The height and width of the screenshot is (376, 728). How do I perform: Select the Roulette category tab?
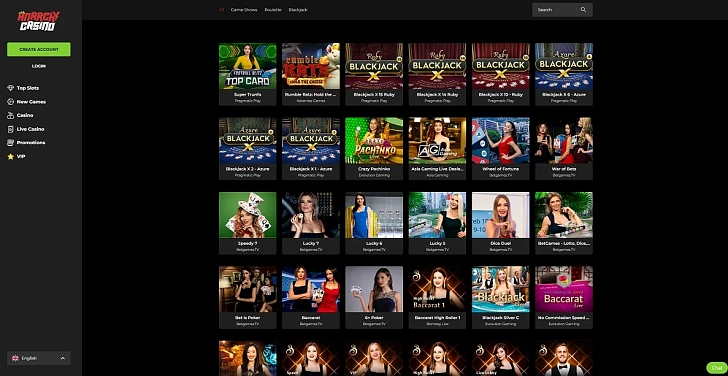273,10
